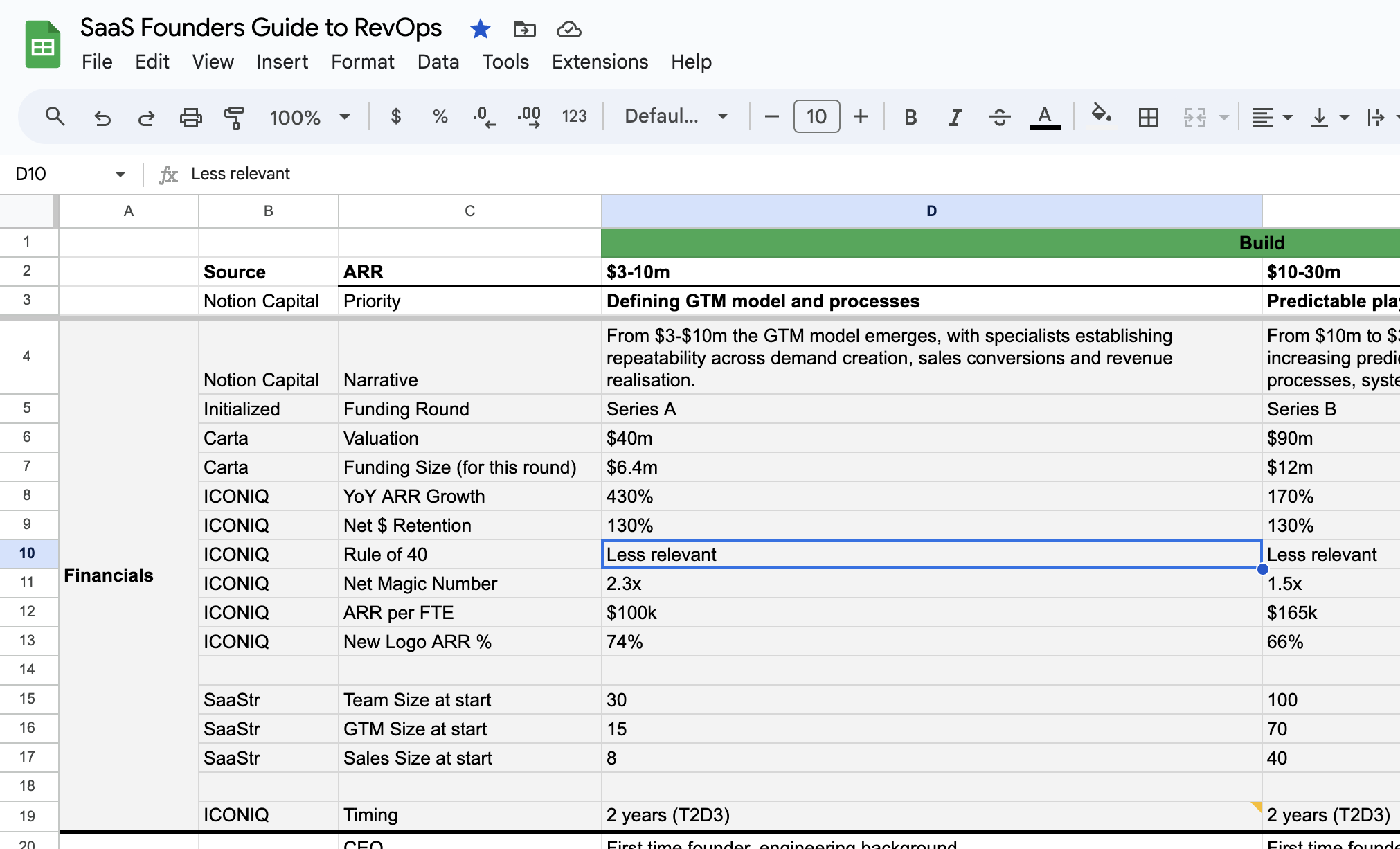Select row 4 header
Image resolution: width=1400 pixels, height=849 pixels.
coord(27,357)
